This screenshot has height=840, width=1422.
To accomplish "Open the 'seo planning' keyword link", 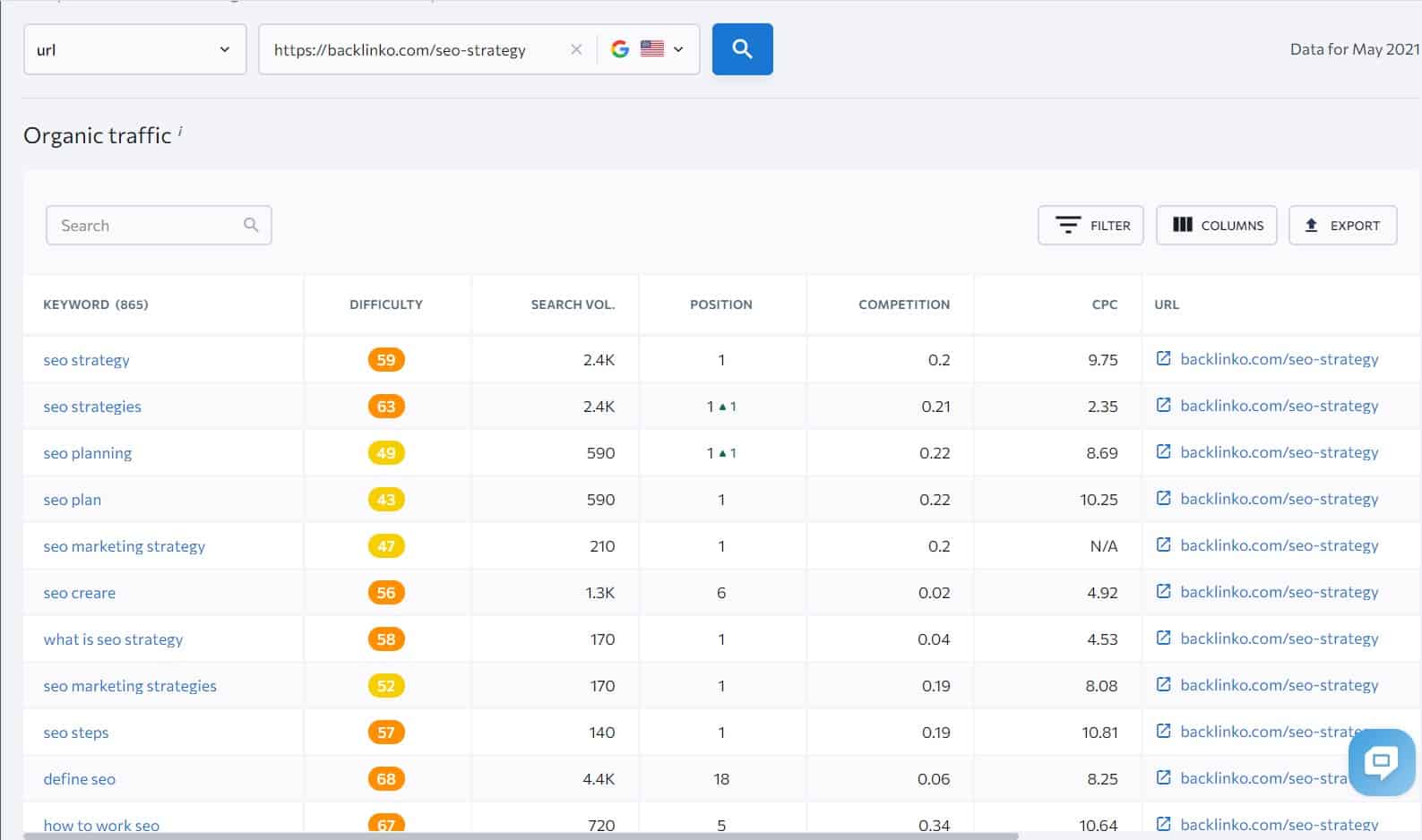I will tap(87, 453).
